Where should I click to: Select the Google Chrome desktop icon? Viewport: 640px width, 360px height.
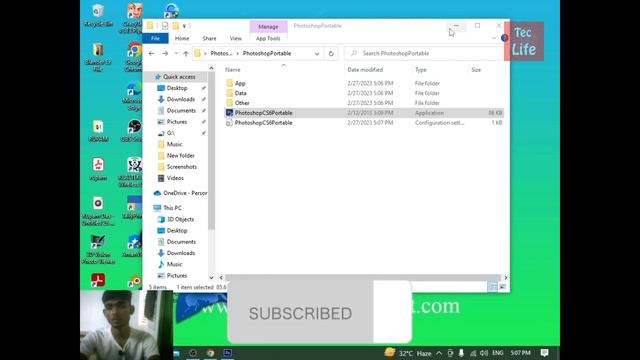coord(134,57)
